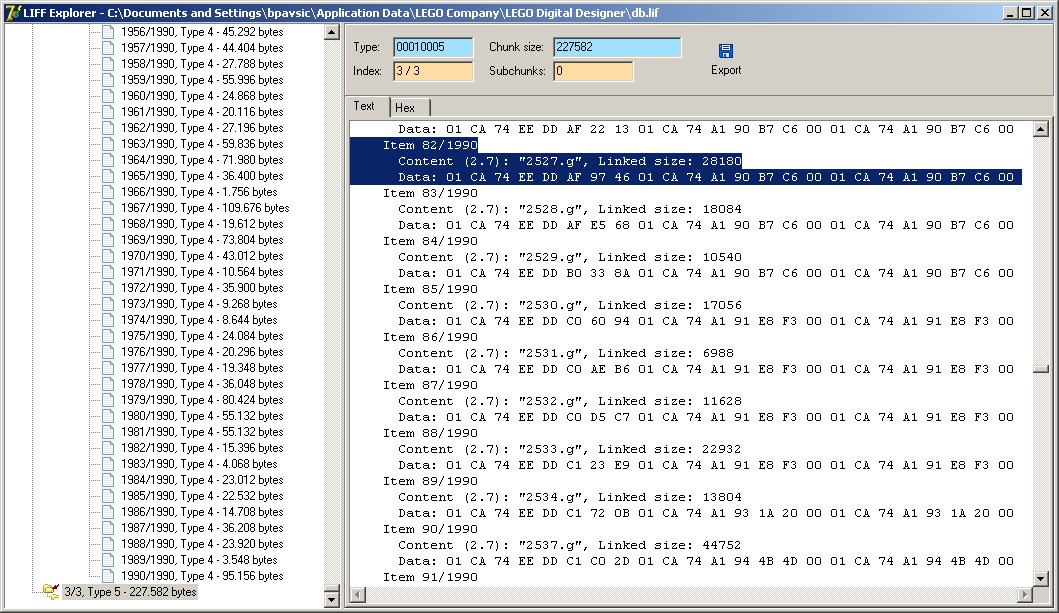Click the Index field showing 3 / 3

[x=433, y=71]
